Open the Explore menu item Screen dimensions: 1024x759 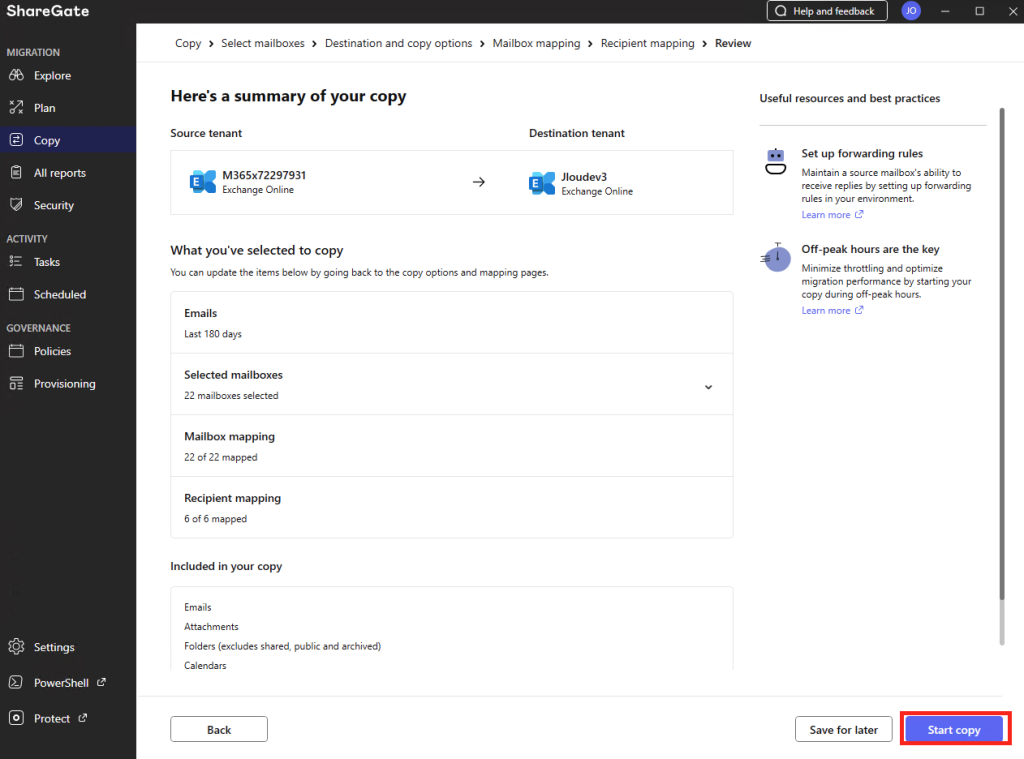(68, 75)
